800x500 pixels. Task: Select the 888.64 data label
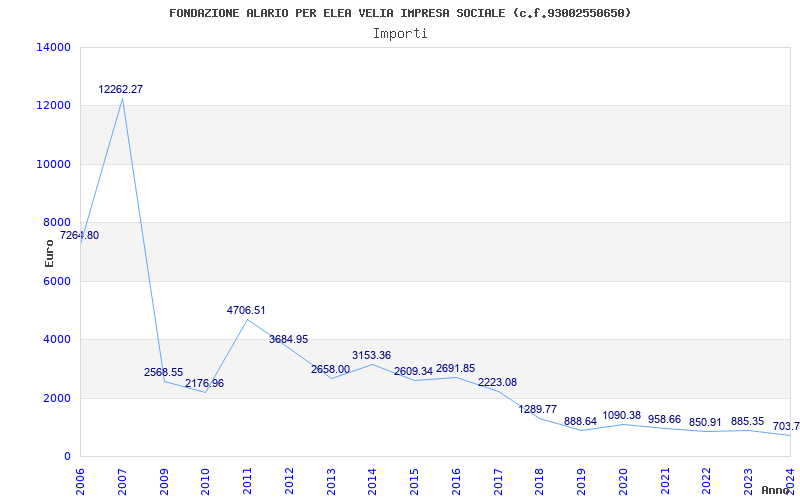[580, 421]
